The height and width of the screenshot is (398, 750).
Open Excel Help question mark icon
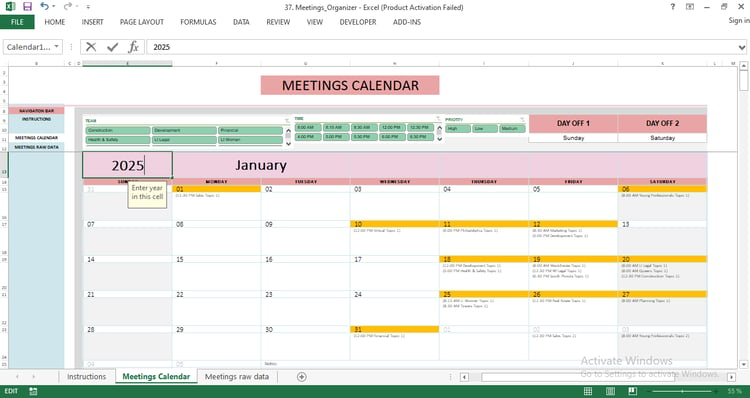pos(673,7)
